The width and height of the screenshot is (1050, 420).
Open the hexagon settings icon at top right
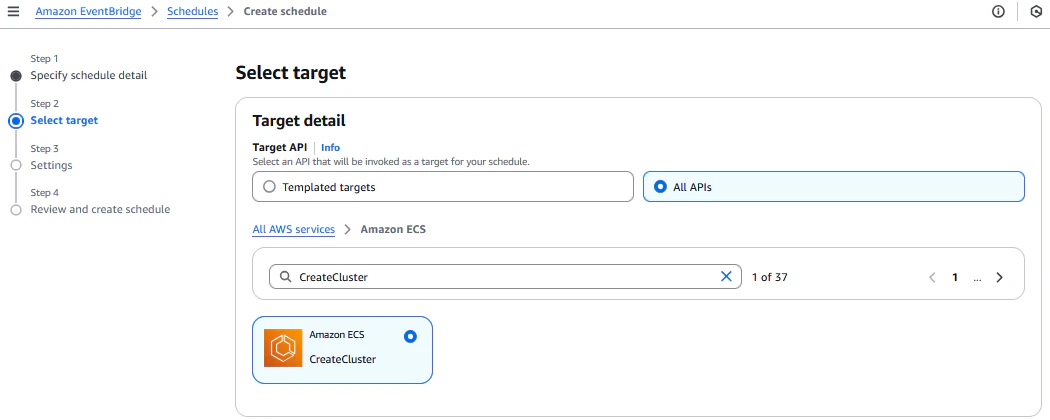pos(1035,11)
